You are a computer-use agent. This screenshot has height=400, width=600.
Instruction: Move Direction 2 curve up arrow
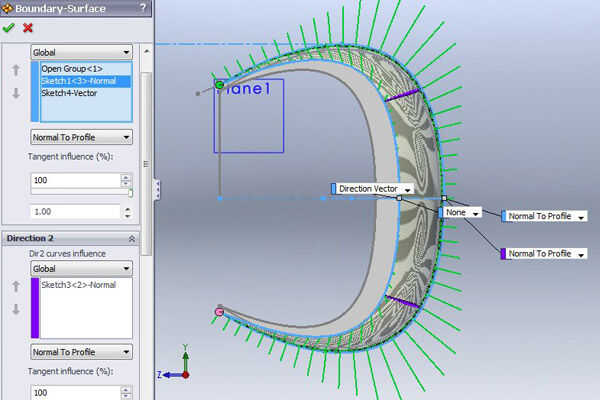point(16,286)
